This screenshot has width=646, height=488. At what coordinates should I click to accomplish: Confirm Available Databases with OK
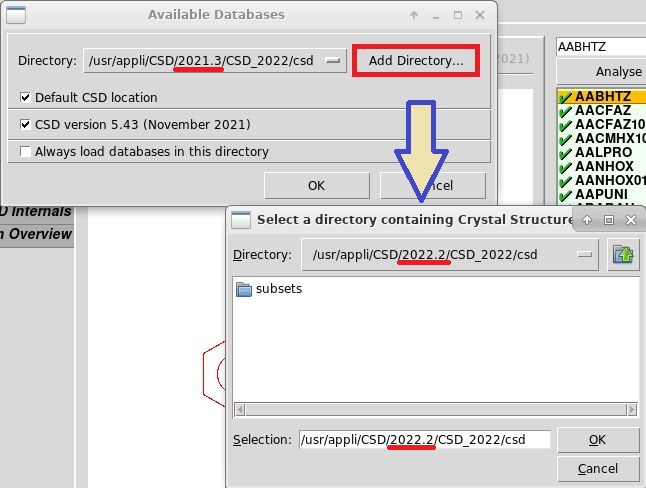pyautogui.click(x=316, y=185)
